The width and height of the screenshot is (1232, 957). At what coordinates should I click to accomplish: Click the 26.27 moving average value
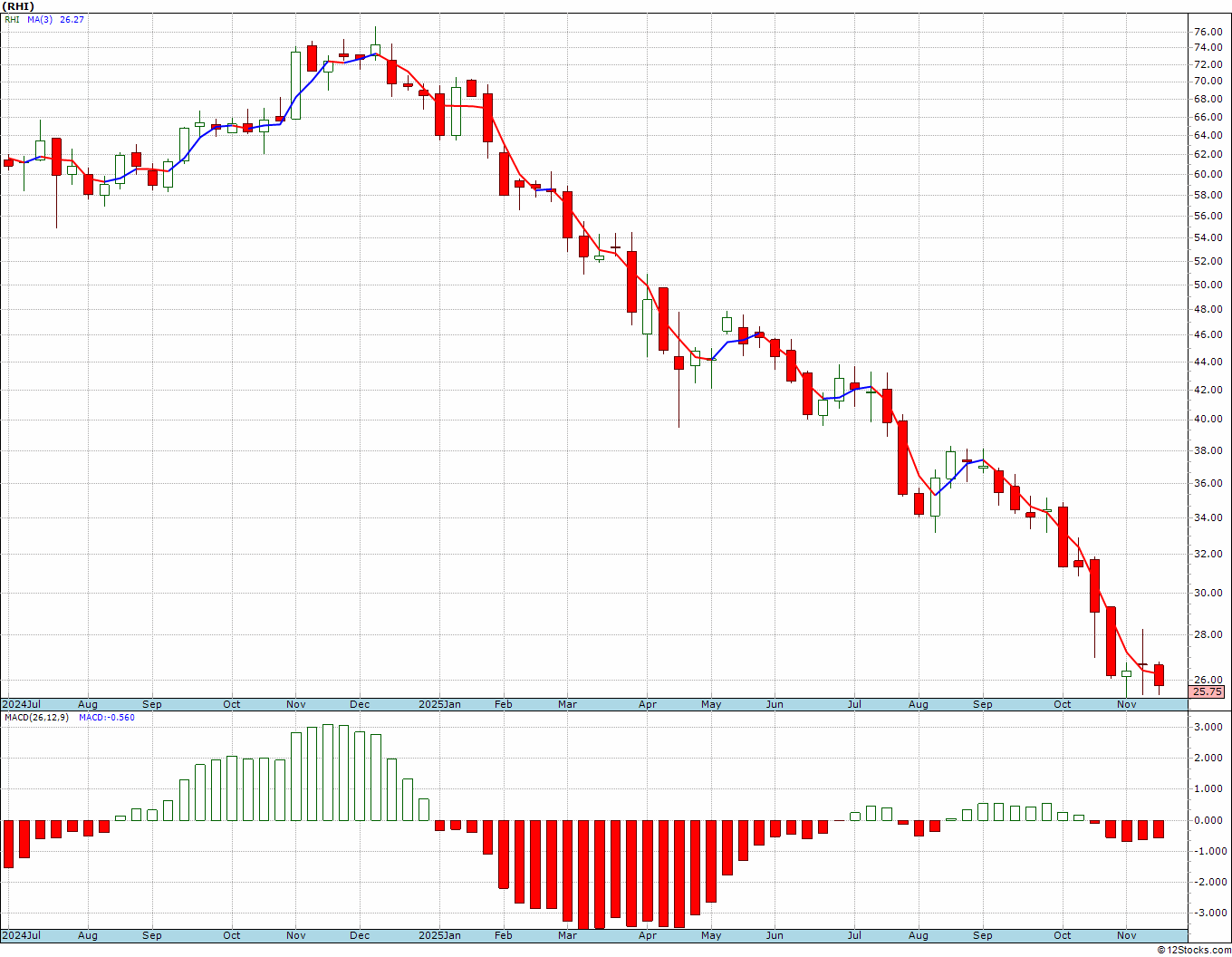[72, 19]
